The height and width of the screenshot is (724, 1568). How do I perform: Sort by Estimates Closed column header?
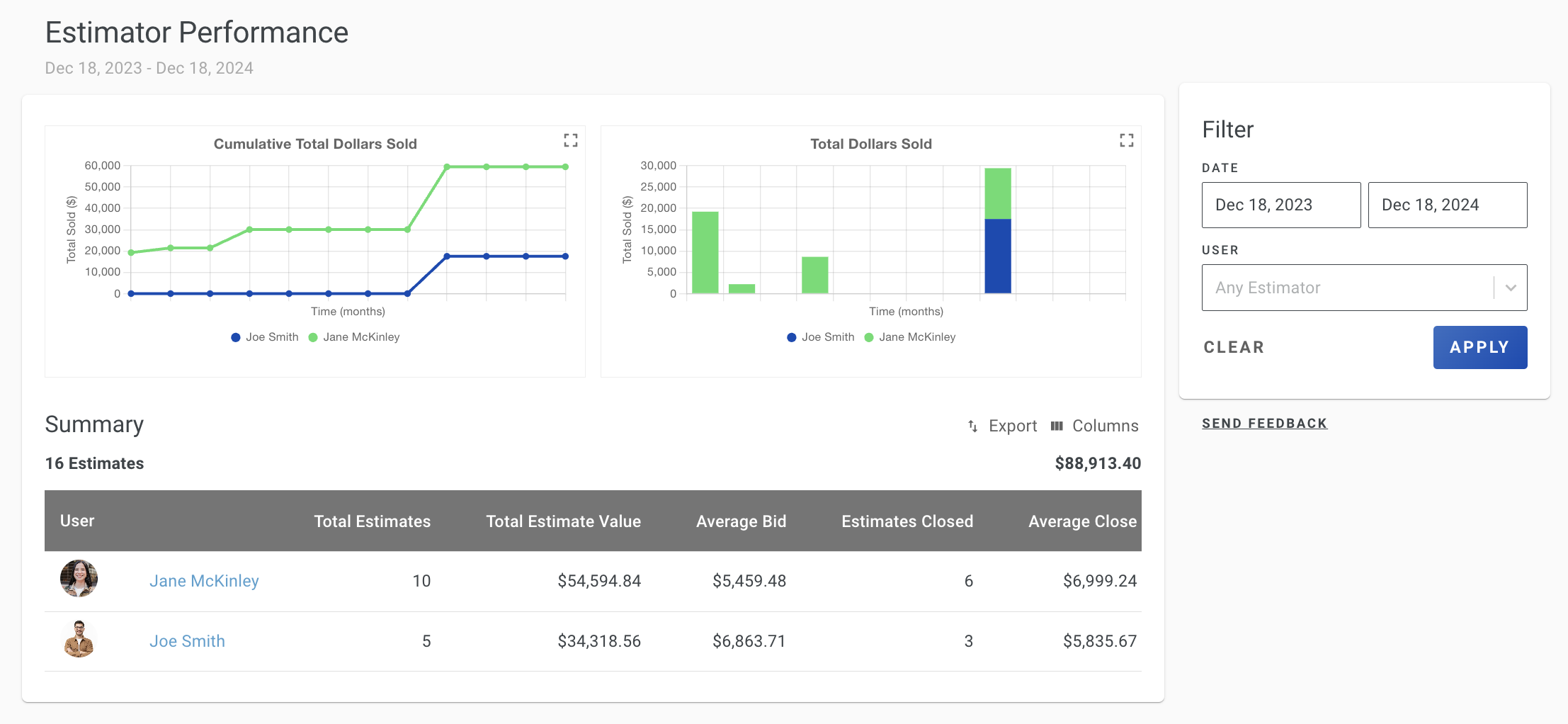tap(907, 521)
